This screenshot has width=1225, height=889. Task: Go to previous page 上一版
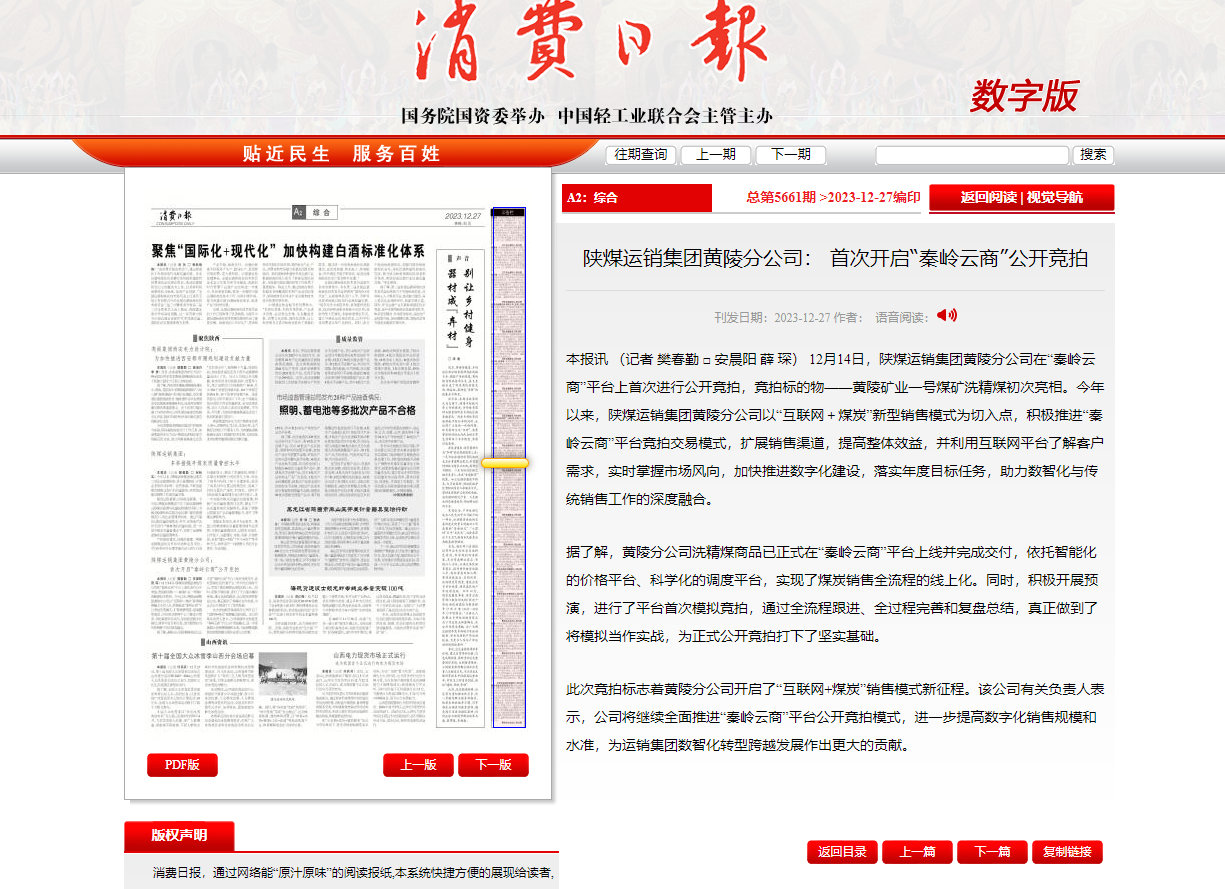click(x=418, y=765)
